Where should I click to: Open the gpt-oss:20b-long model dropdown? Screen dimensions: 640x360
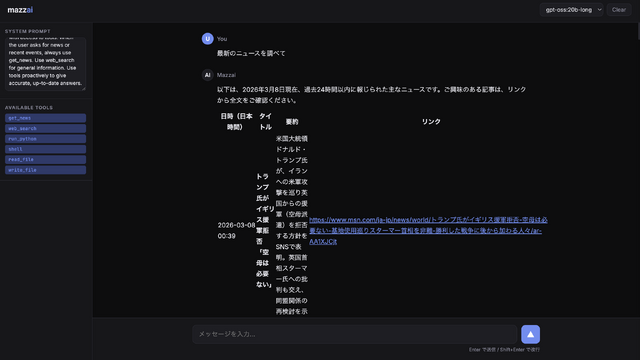[x=571, y=10]
